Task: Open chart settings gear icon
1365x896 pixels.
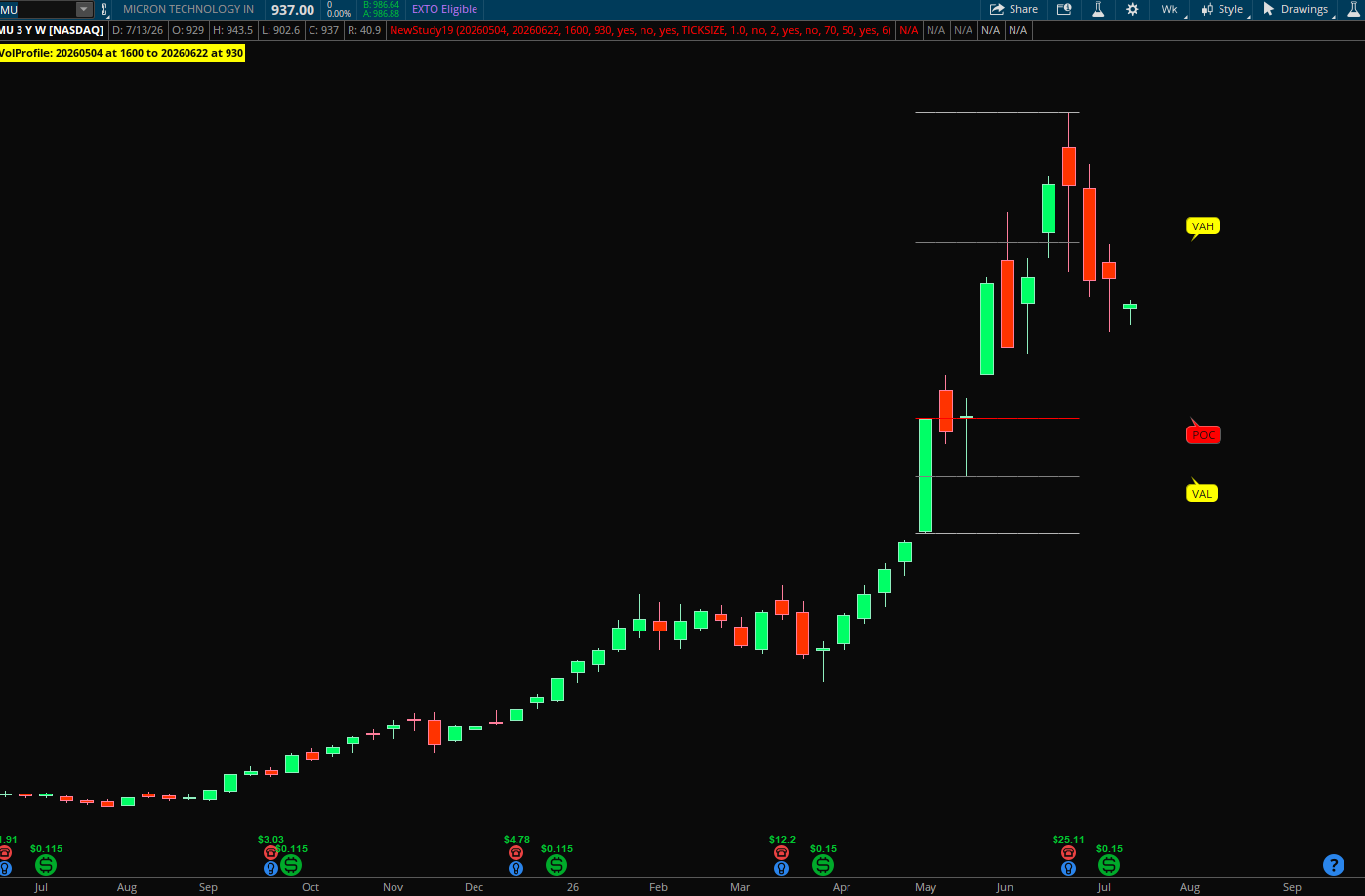Action: pos(1132,9)
